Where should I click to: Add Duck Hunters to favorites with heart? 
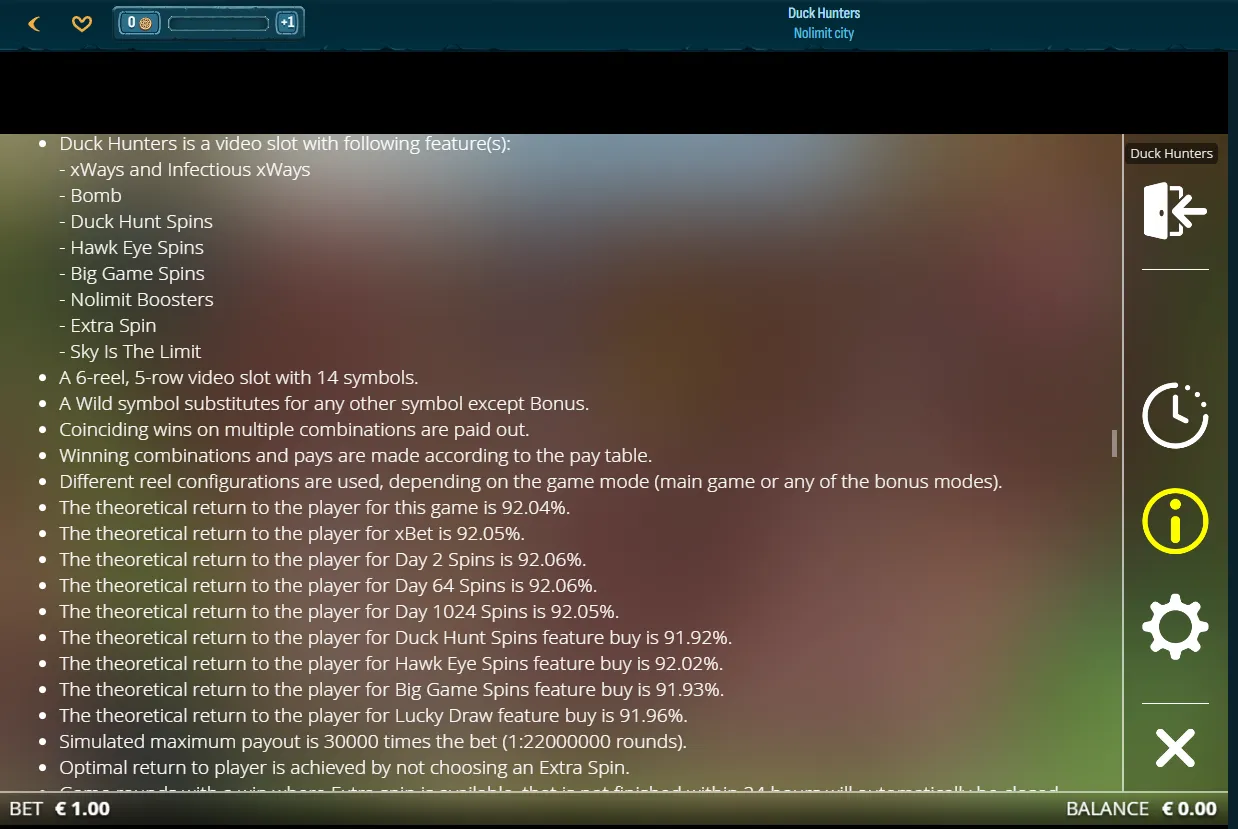click(82, 23)
